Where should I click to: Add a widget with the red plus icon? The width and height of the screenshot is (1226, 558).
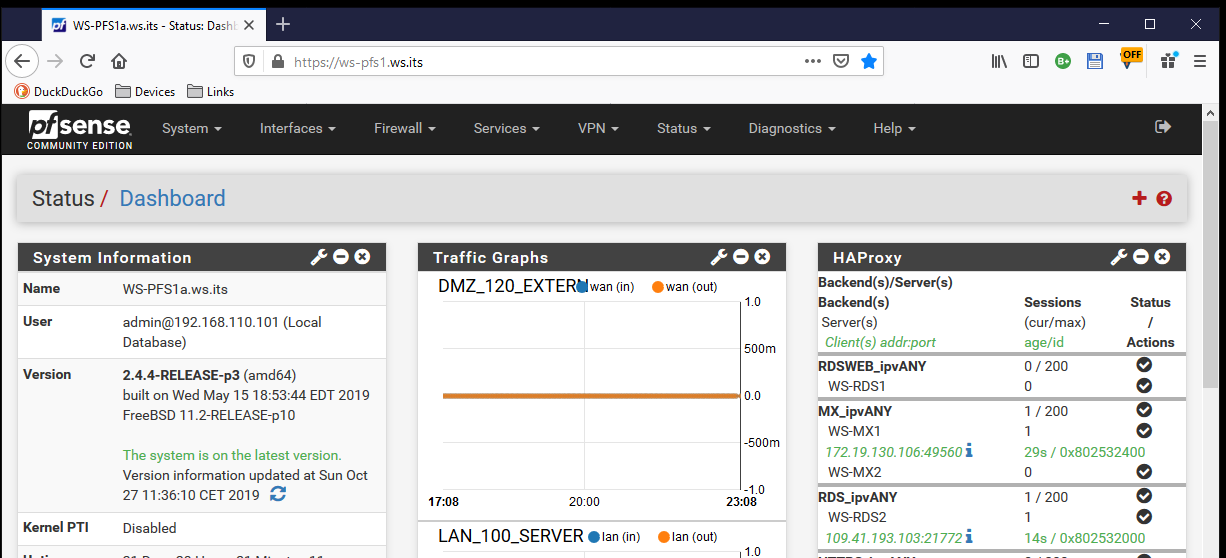click(x=1139, y=198)
